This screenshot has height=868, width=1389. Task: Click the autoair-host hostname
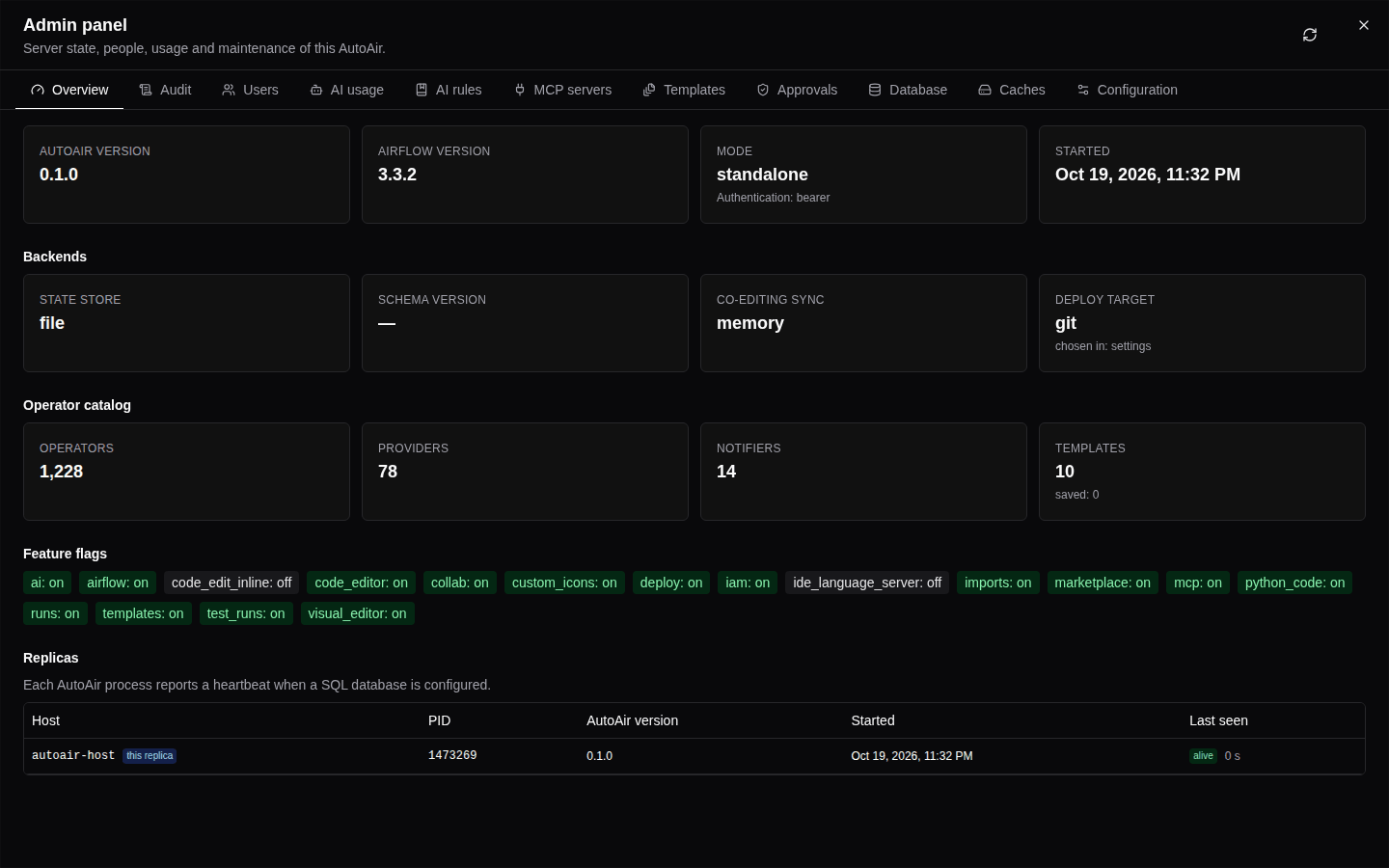73,755
